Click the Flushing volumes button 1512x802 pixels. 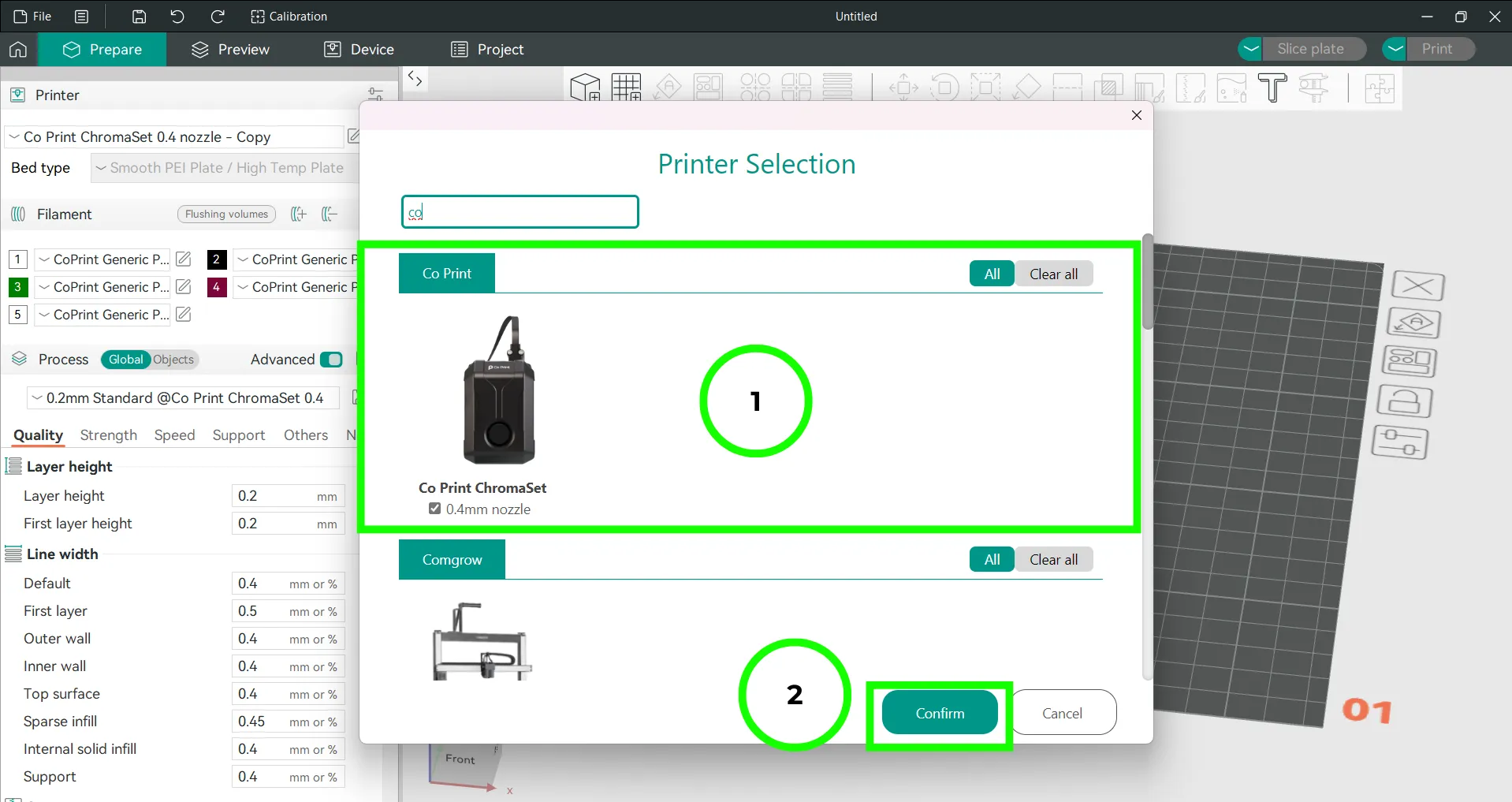[227, 214]
